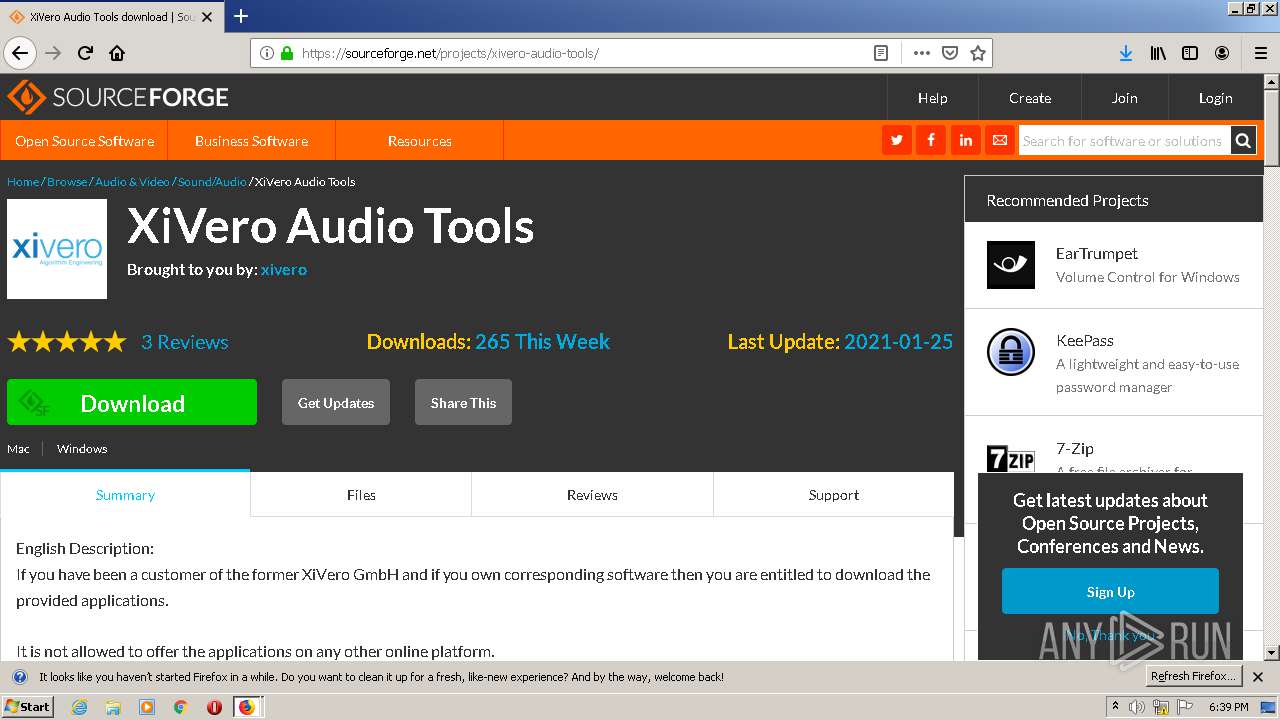Viewport: 1280px width, 720px height.
Task: Close the Firefox notification bar
Action: (1258, 677)
